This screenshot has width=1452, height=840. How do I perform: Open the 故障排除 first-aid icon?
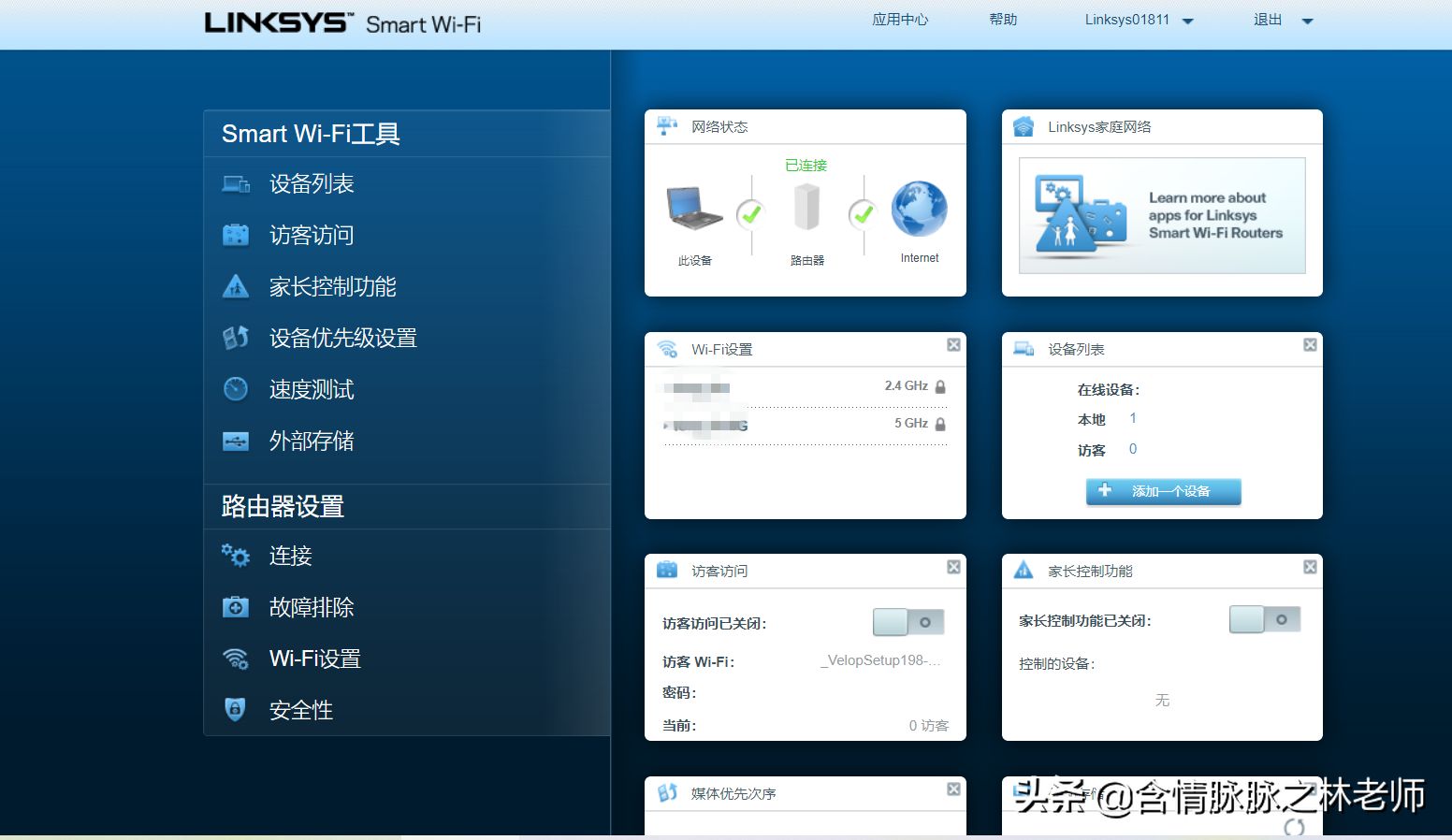point(236,607)
